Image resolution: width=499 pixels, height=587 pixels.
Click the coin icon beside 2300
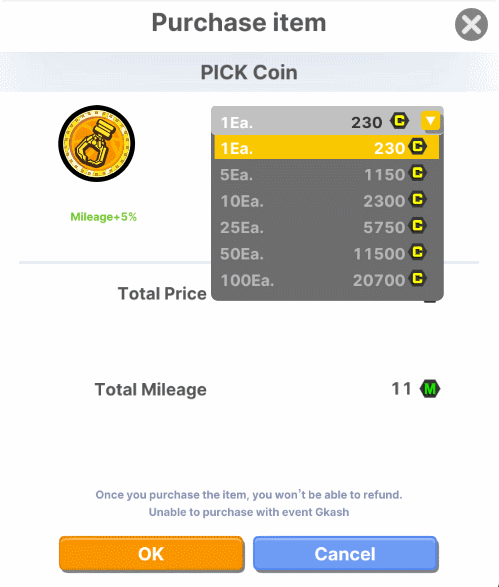coord(417,200)
